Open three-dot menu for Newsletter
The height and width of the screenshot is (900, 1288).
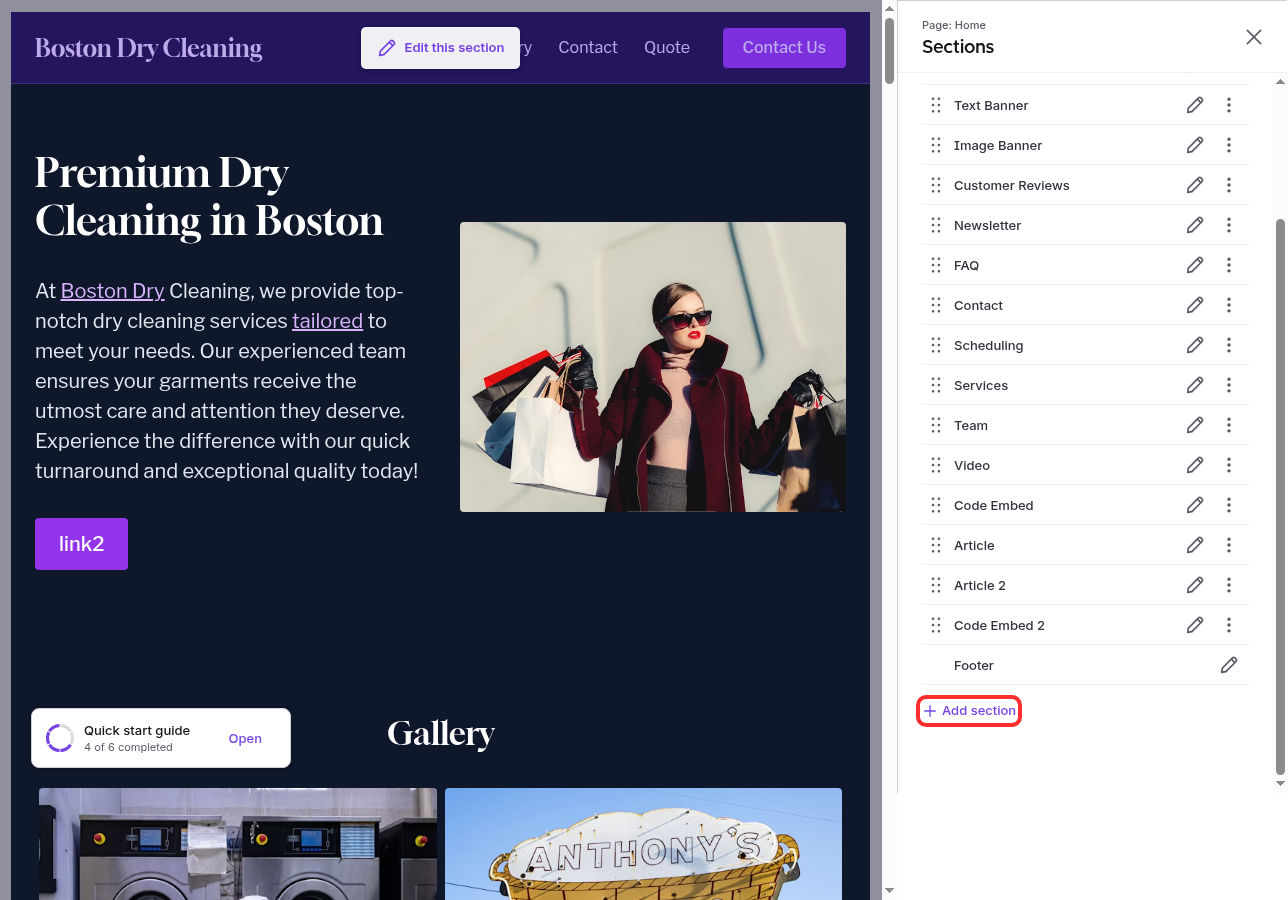[1229, 225]
